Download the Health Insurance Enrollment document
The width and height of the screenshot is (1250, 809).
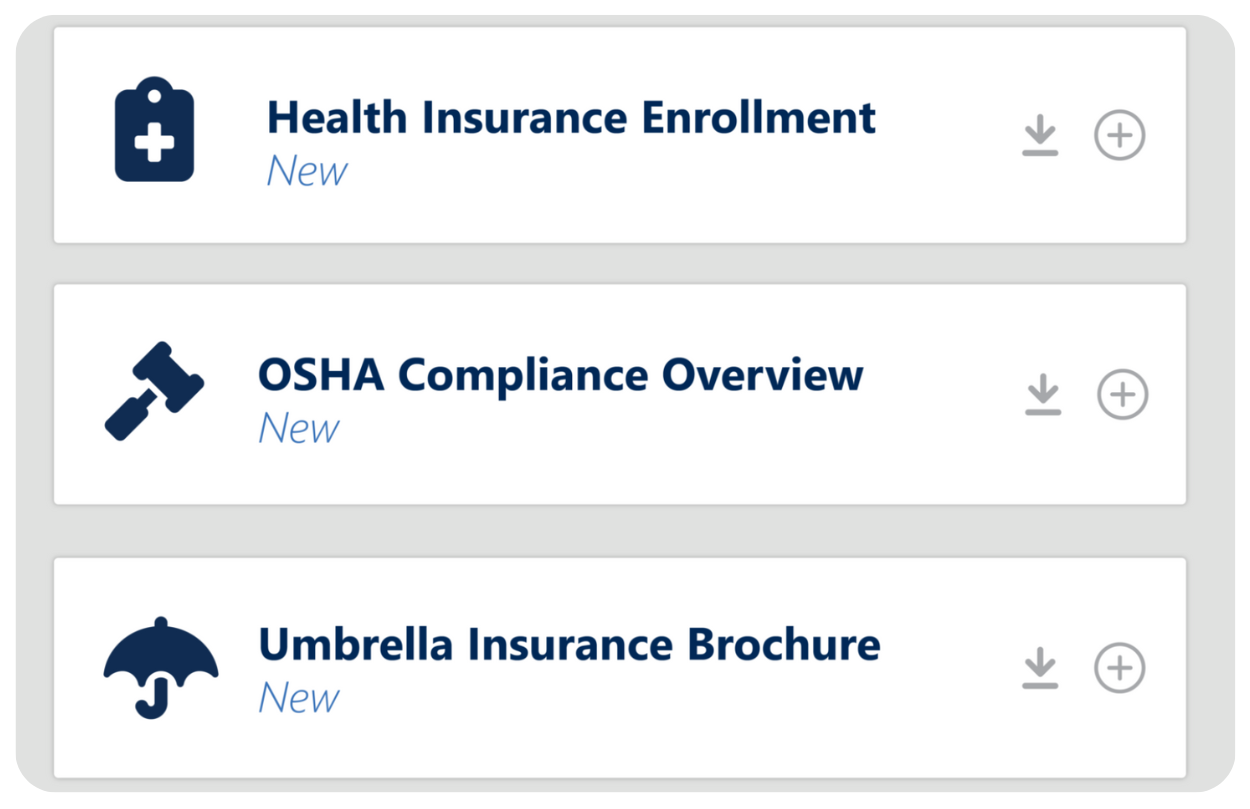point(1040,136)
